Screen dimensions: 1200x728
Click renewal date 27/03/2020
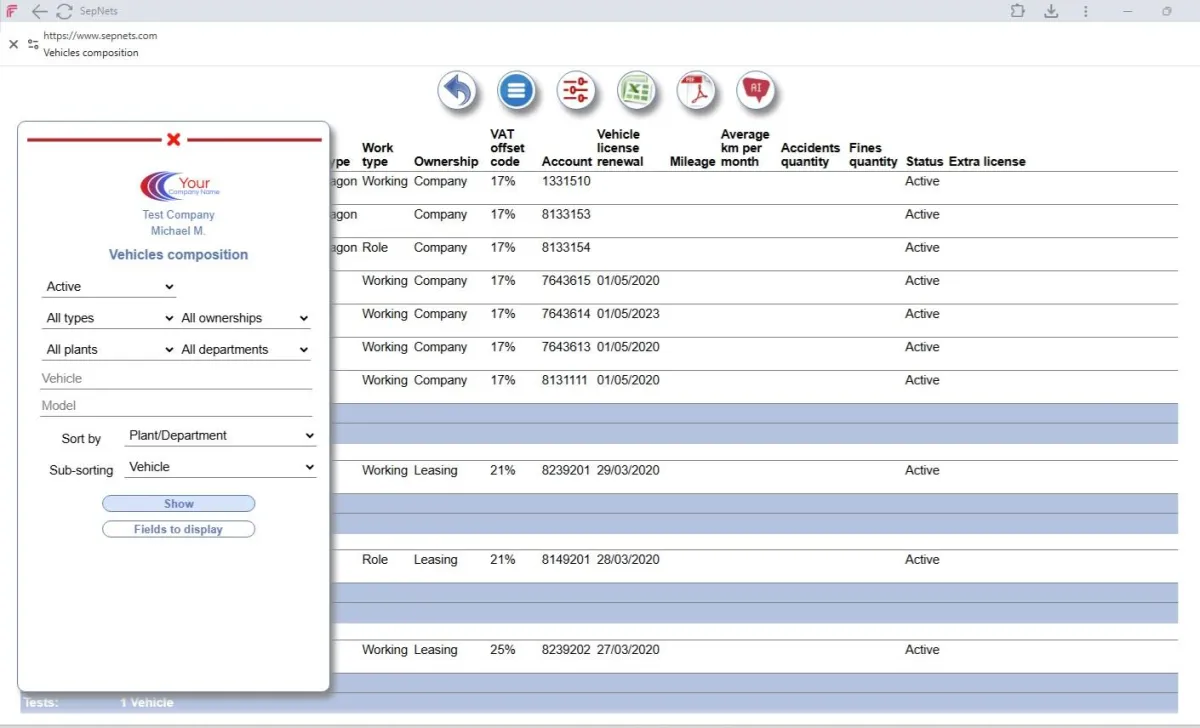click(x=628, y=650)
